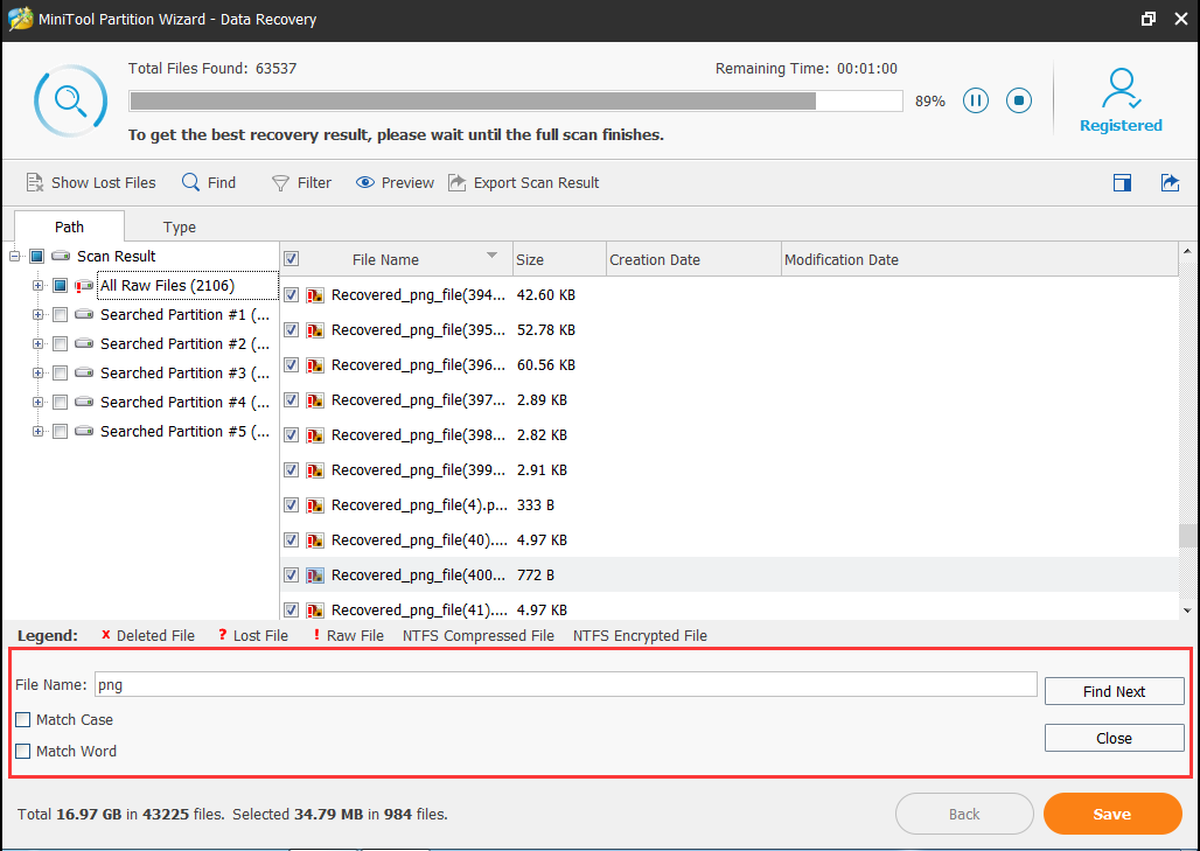Click the share arrow icon in toolbar
The image size is (1200, 851).
point(1170,182)
